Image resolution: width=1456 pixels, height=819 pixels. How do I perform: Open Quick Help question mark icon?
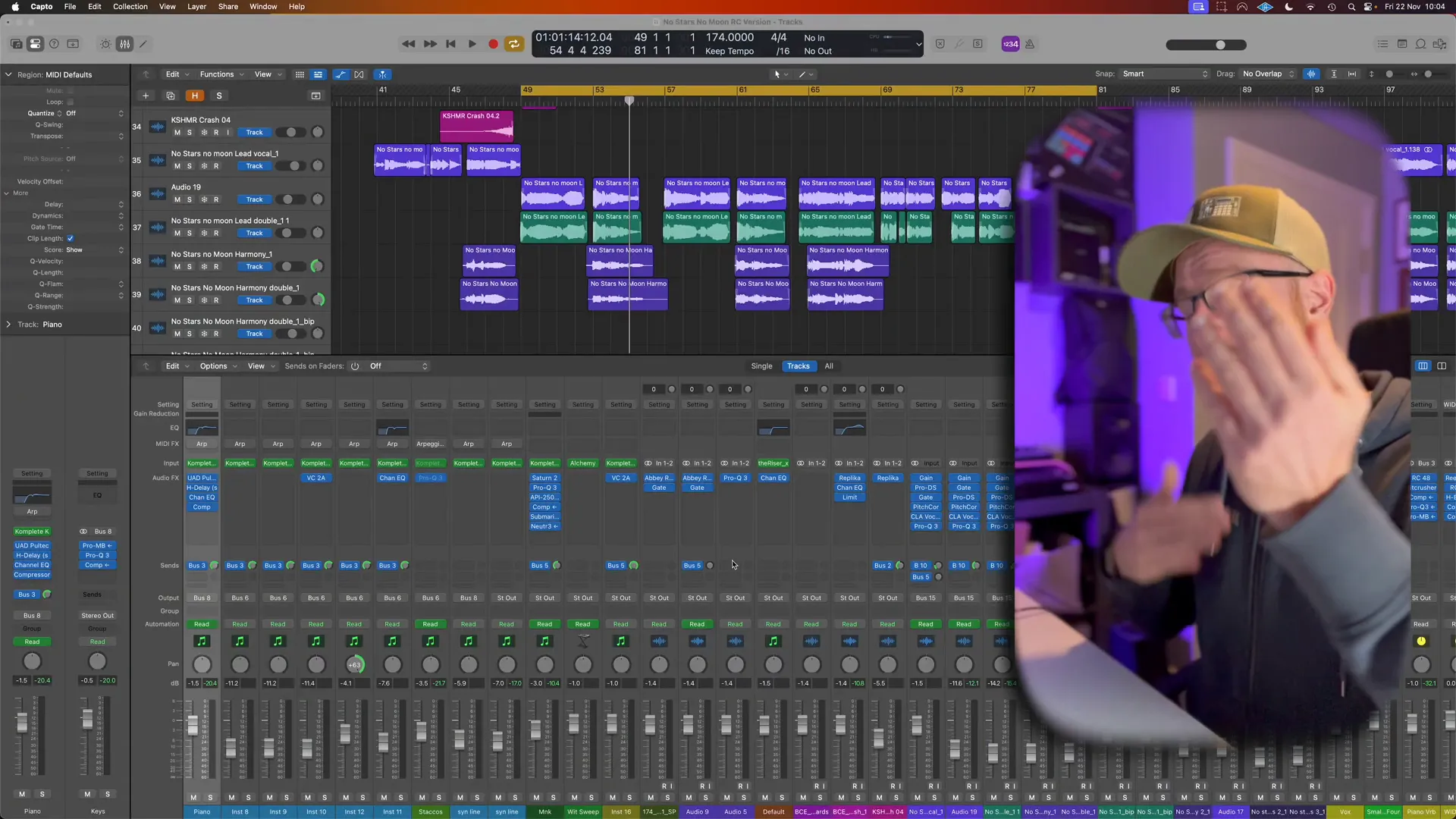point(54,44)
